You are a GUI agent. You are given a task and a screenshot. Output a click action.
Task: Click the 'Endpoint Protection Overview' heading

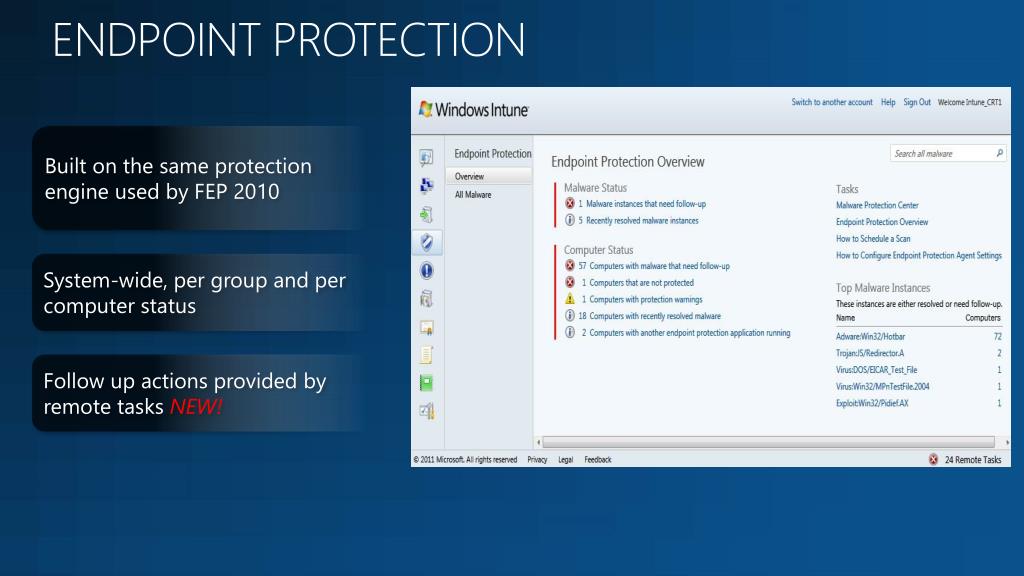pos(628,162)
